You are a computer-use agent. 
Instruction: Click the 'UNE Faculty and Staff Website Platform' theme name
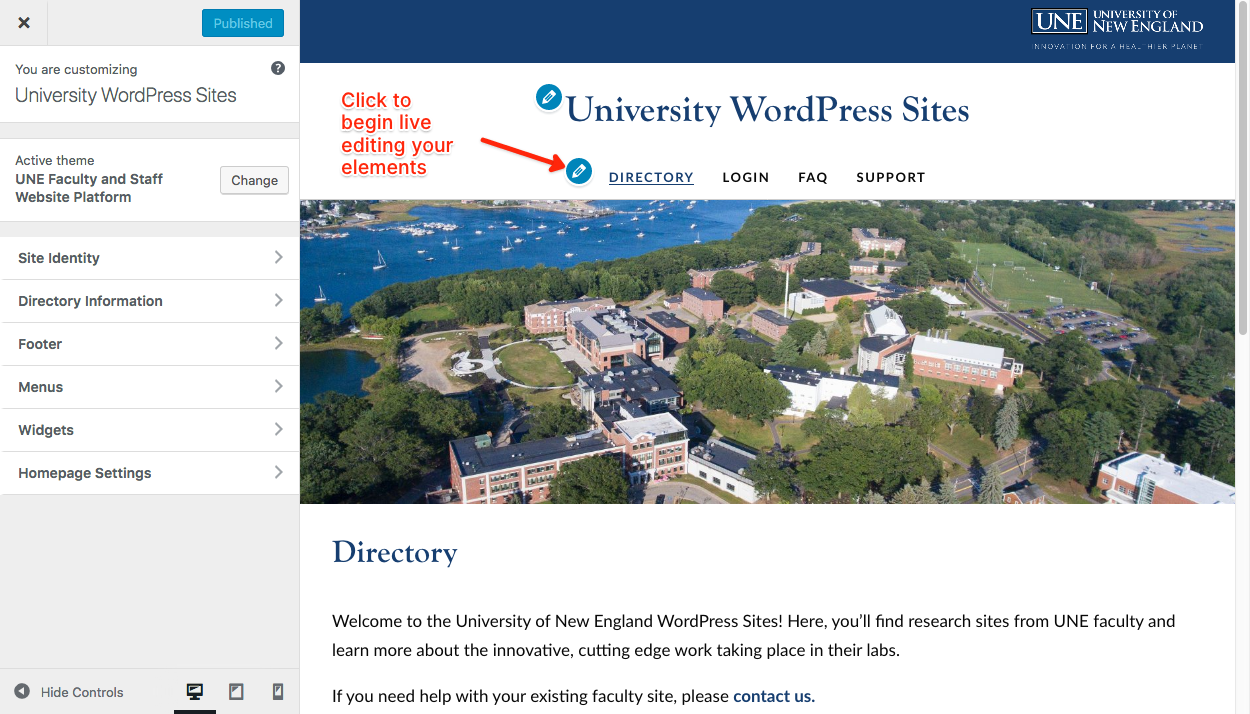(x=89, y=188)
